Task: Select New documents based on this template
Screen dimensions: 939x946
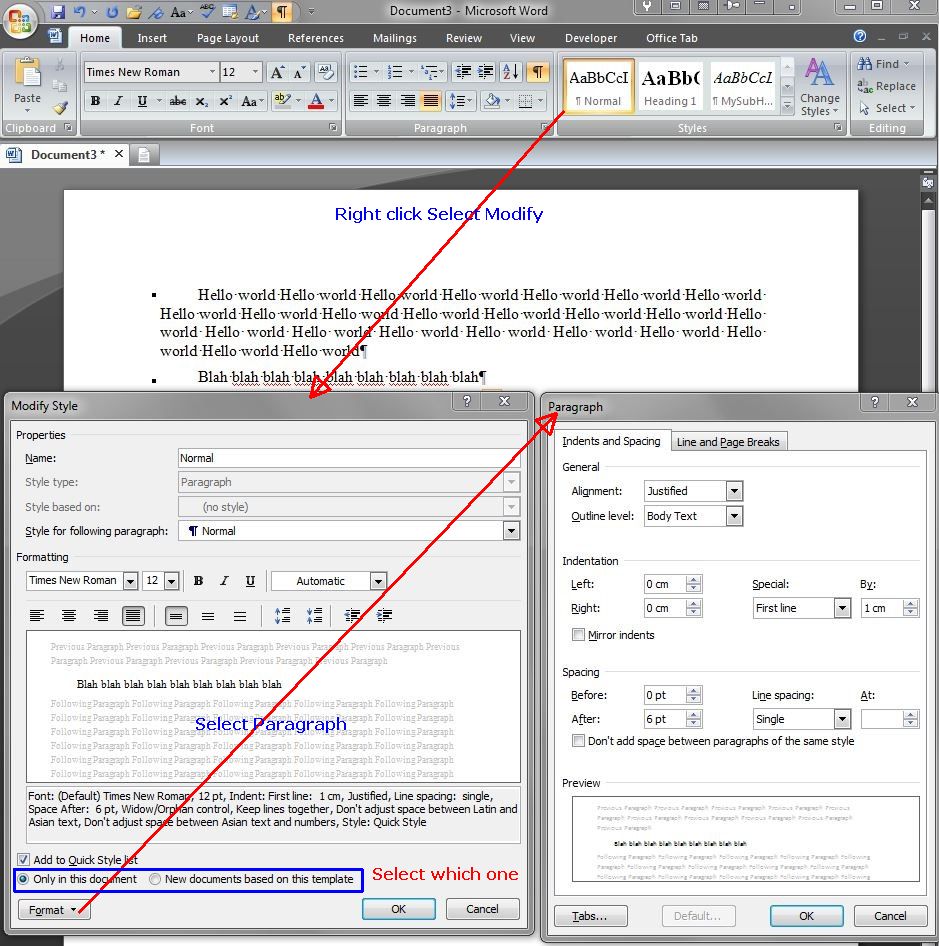Action: 155,879
